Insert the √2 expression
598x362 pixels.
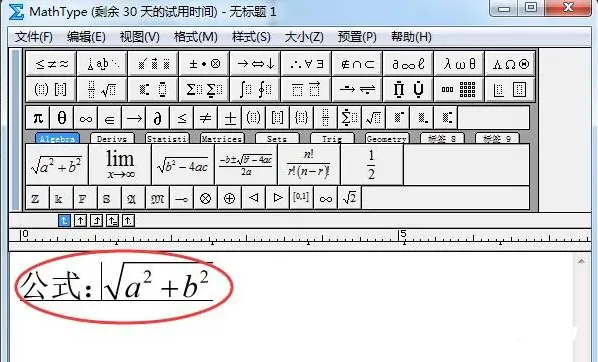pos(349,198)
